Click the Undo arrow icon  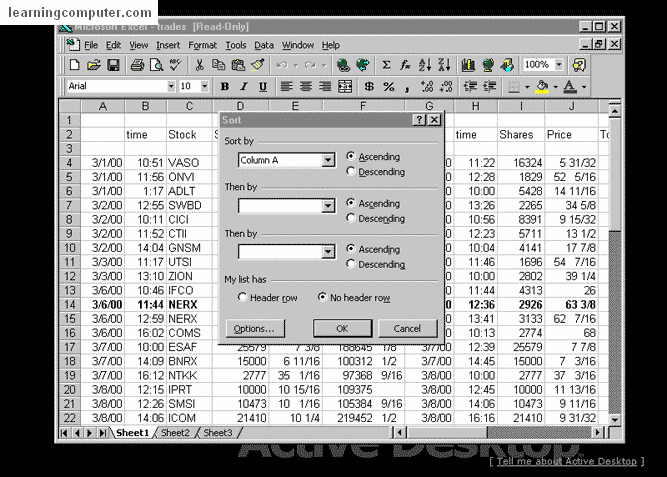[x=282, y=65]
